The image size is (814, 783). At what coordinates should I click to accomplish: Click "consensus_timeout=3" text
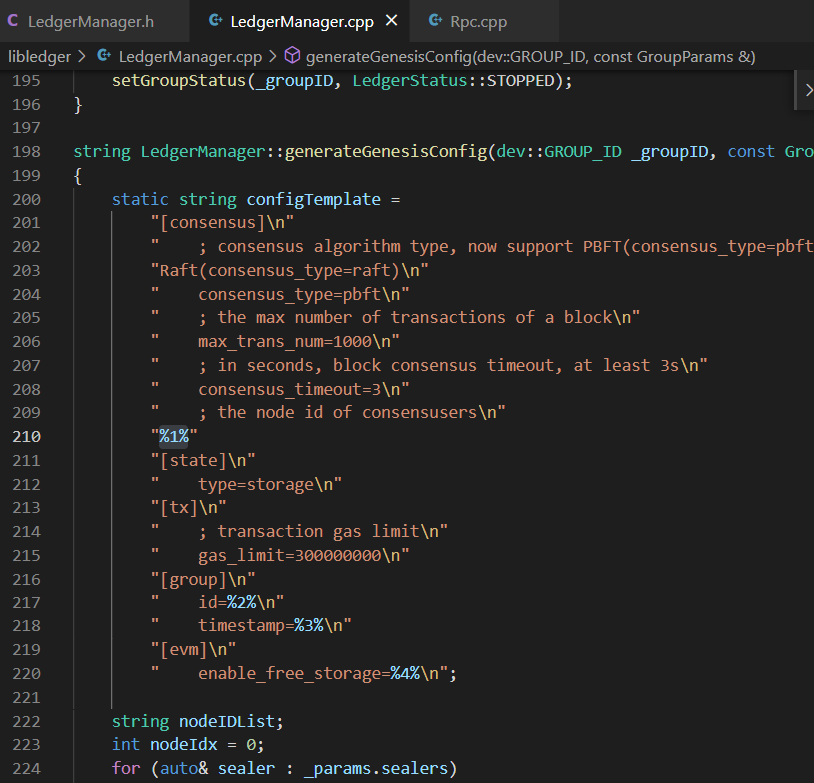[x=290, y=389]
